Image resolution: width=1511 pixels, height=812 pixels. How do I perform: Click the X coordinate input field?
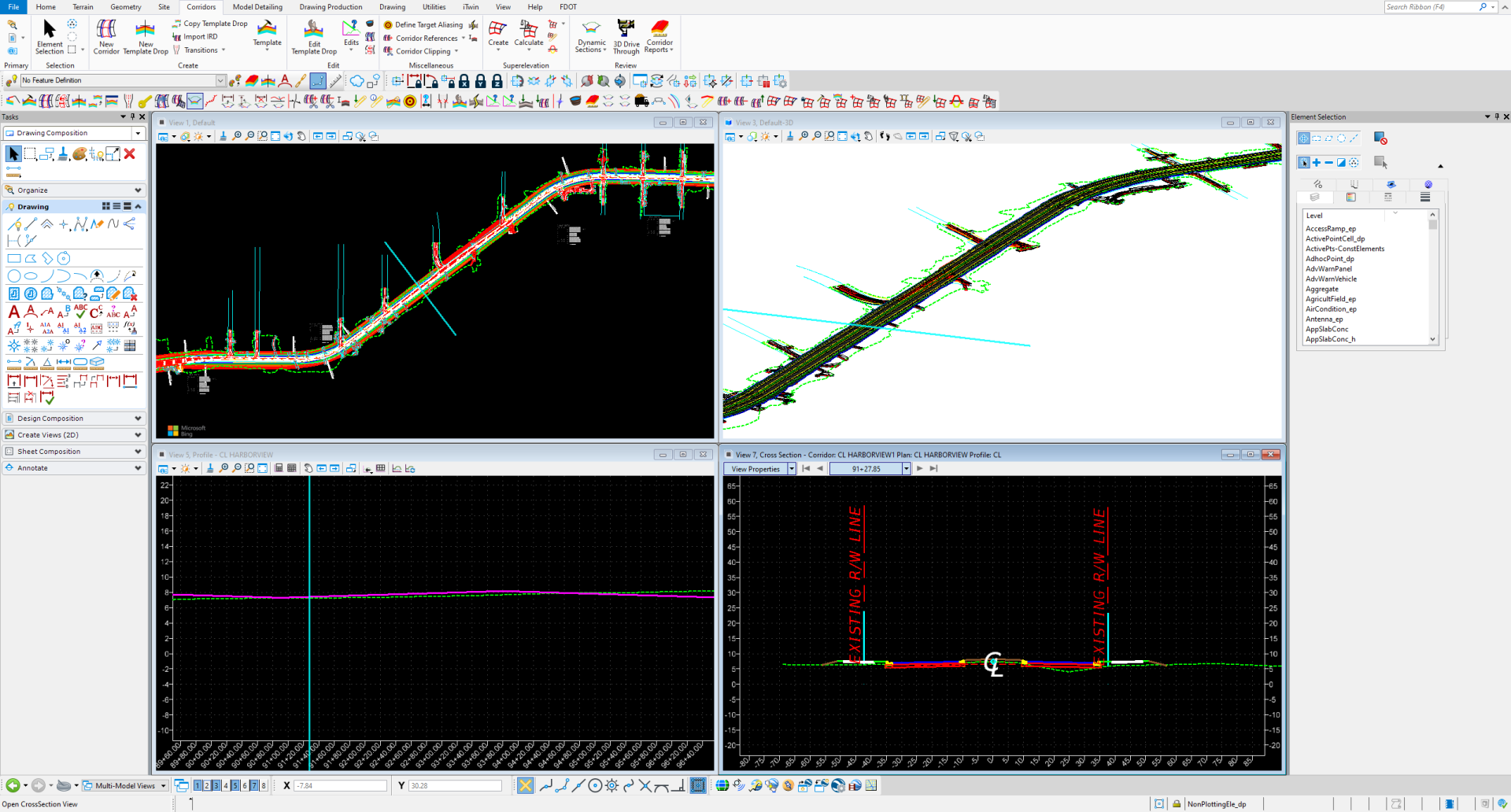pos(340,785)
